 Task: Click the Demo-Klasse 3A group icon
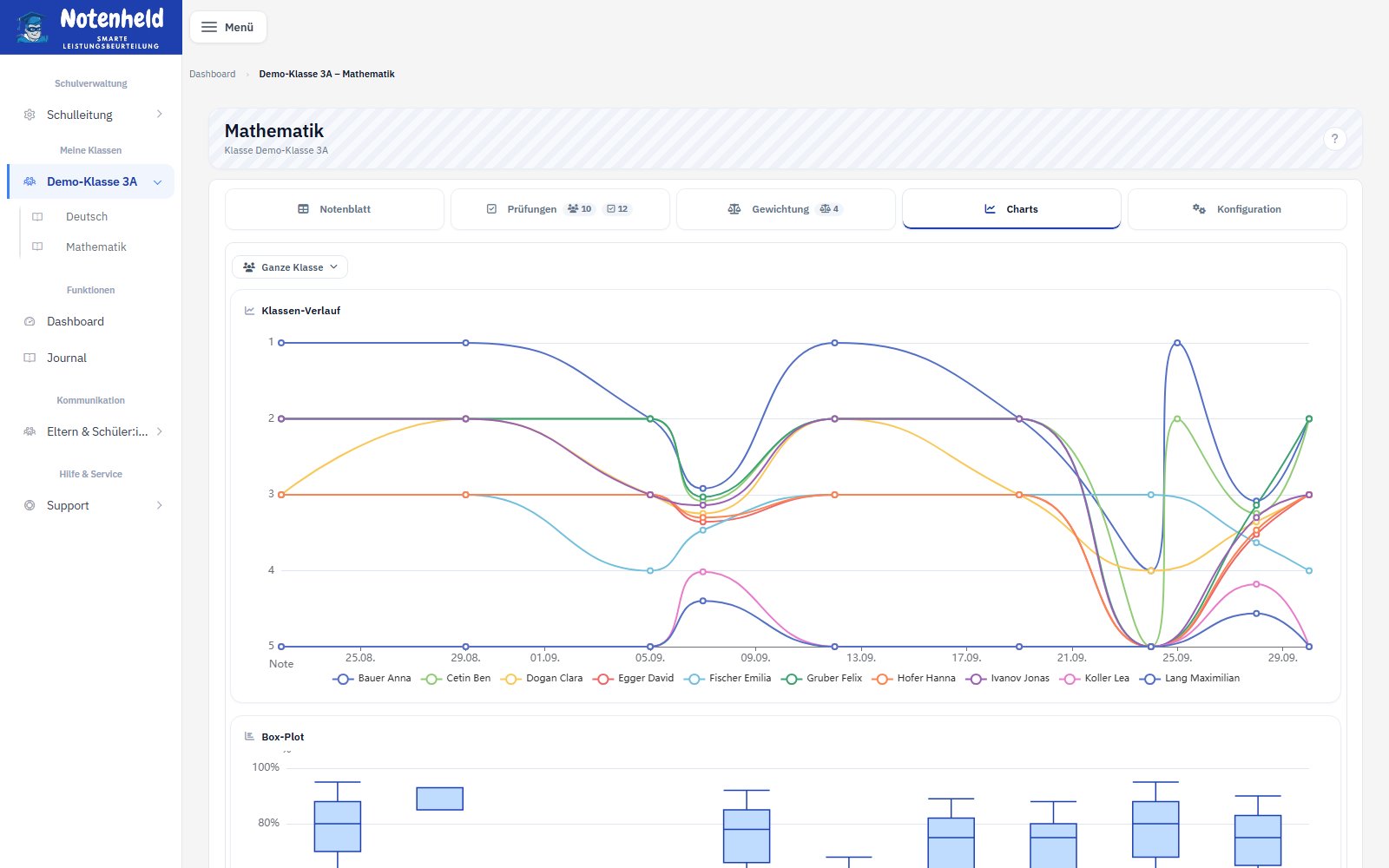click(30, 181)
